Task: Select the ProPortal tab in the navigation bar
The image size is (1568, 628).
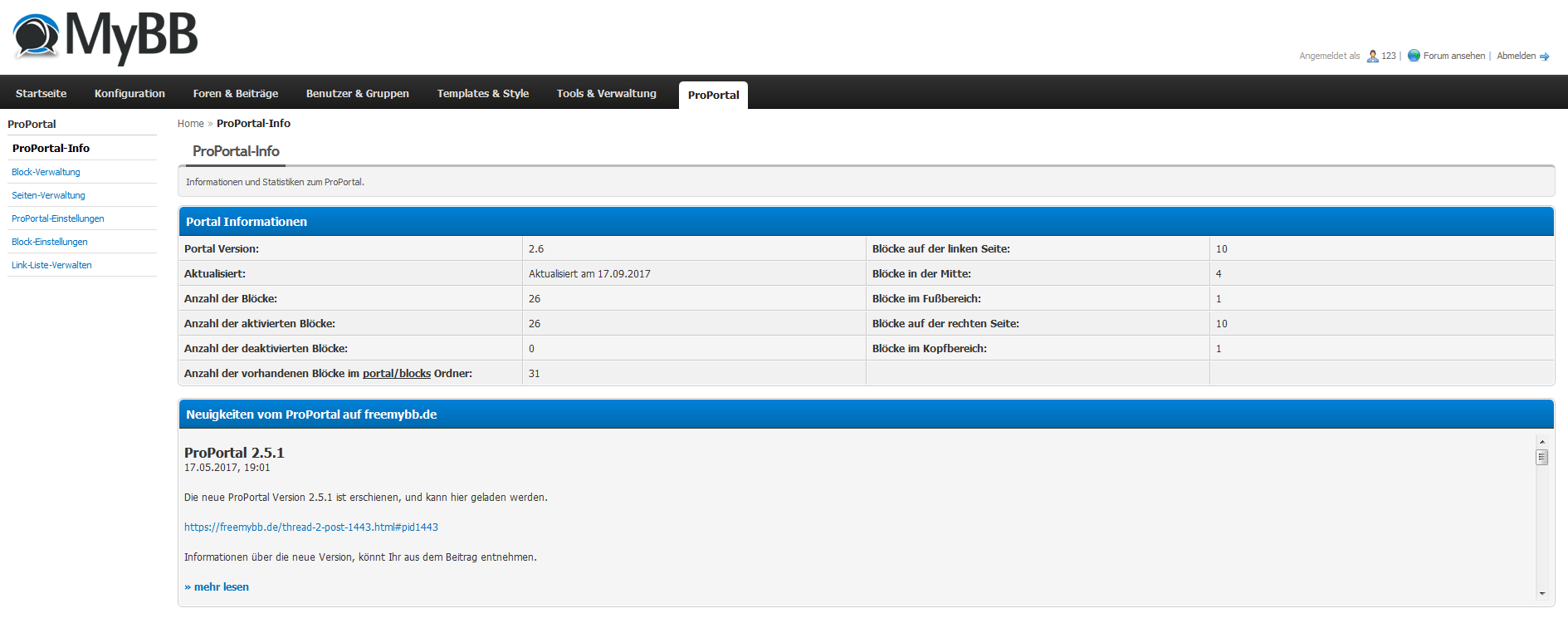Action: 713,95
